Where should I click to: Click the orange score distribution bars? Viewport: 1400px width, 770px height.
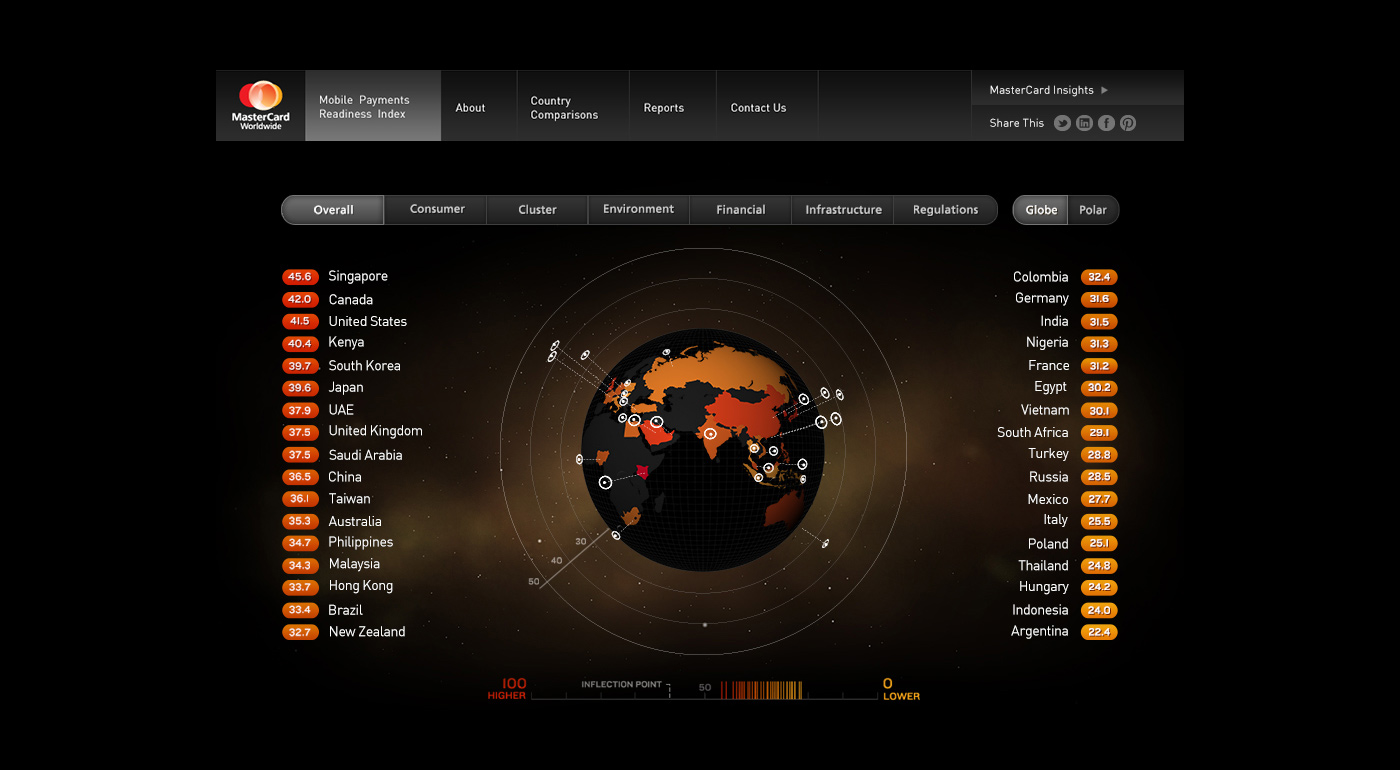[761, 690]
